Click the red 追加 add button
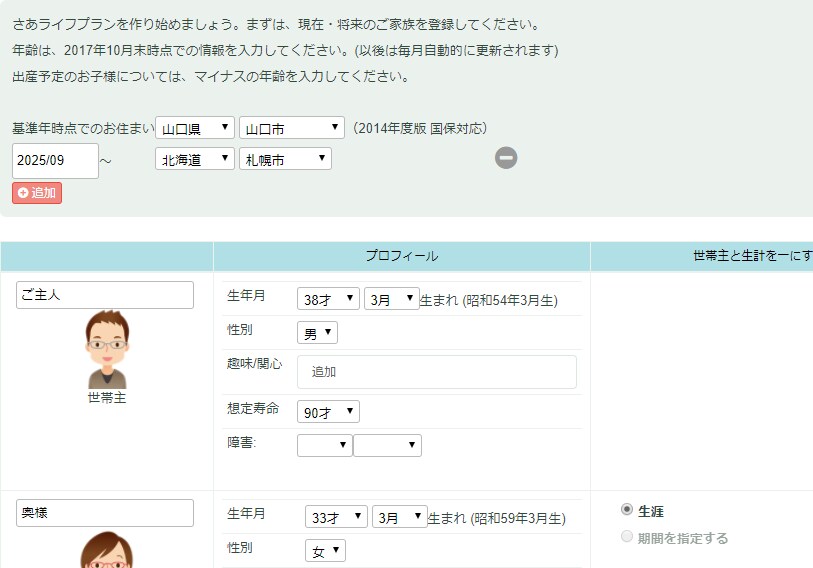The width and height of the screenshot is (813, 568). (x=37, y=193)
